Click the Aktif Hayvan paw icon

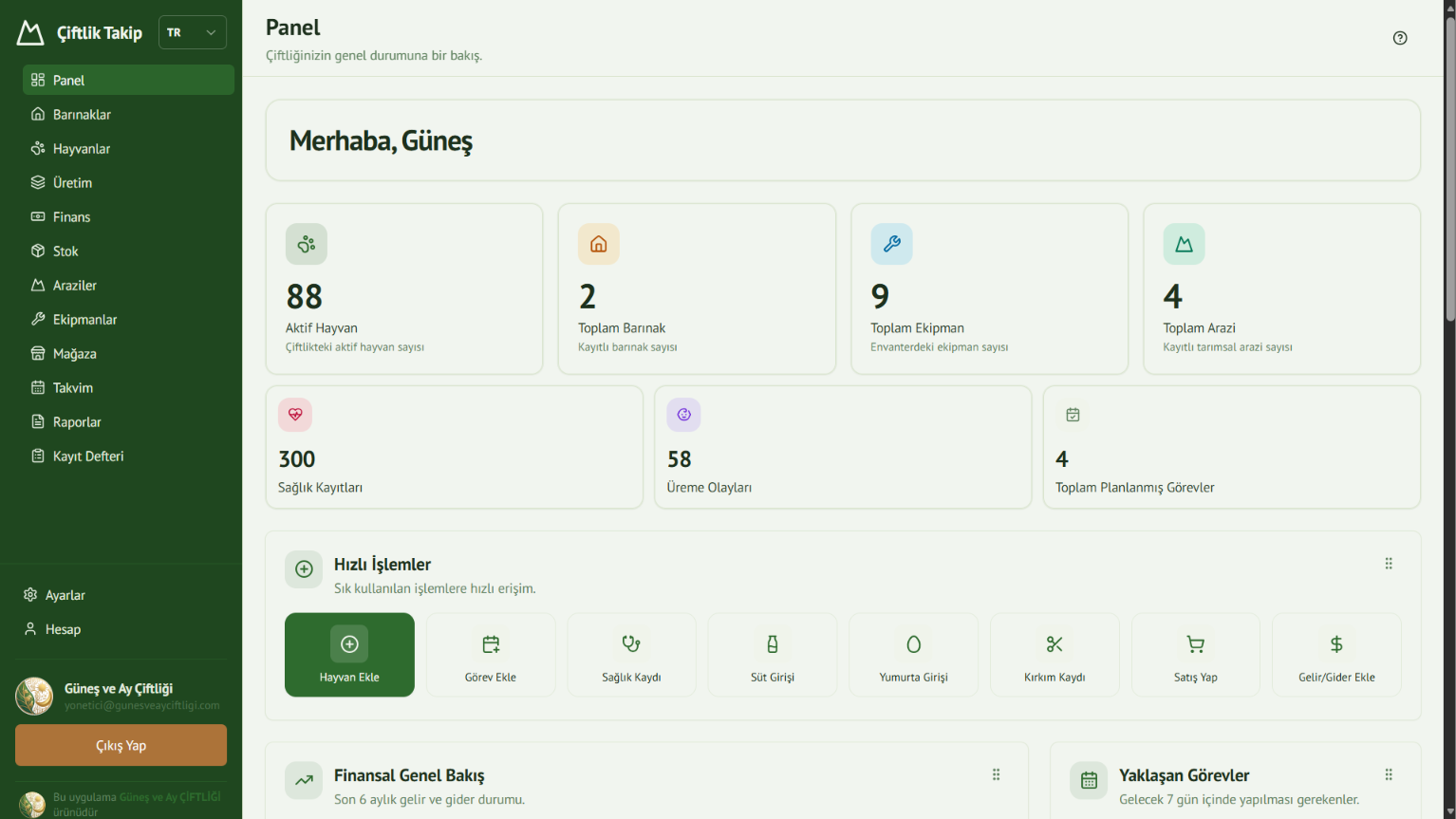307,244
